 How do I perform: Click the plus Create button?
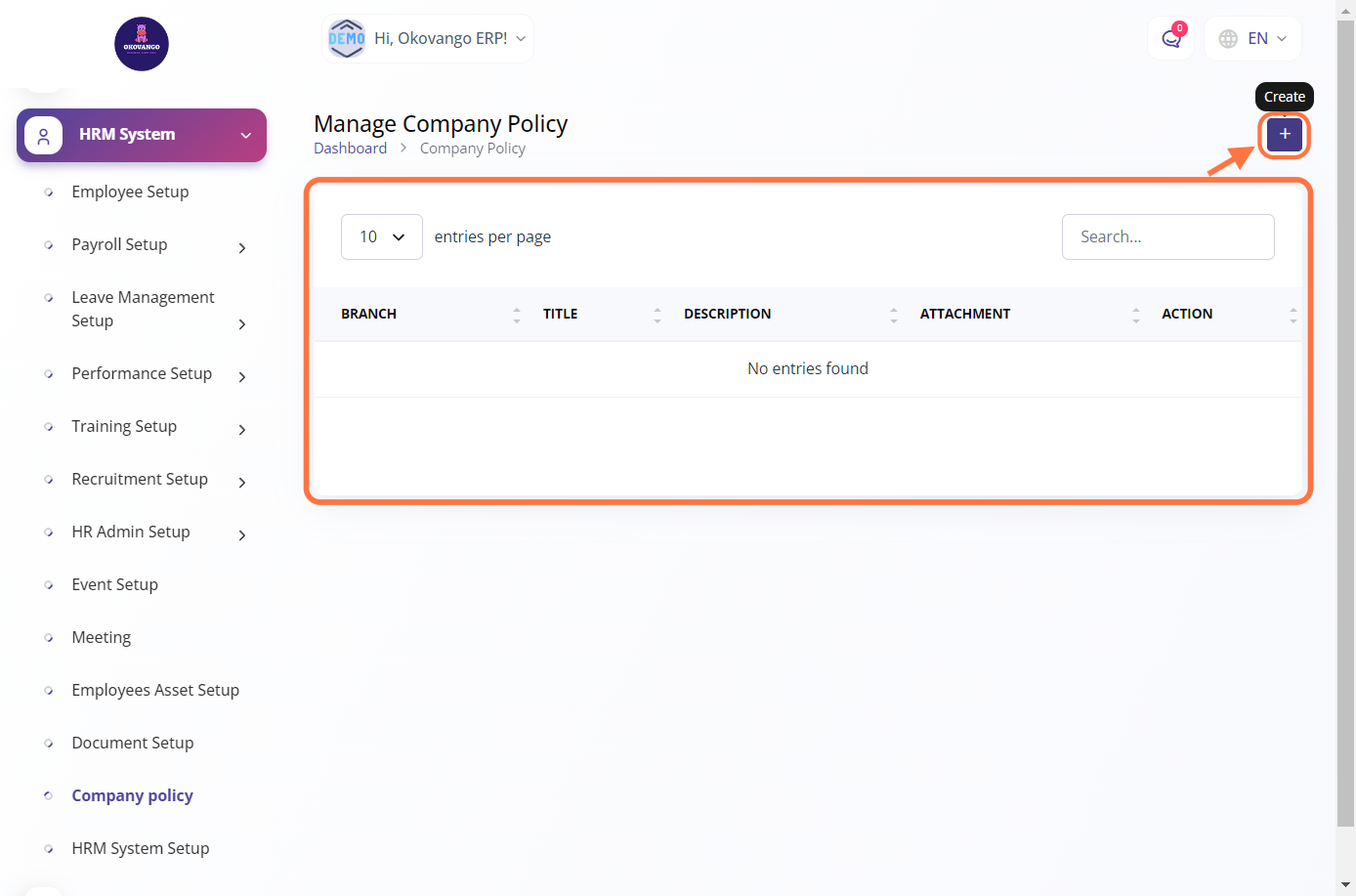[1284, 134]
